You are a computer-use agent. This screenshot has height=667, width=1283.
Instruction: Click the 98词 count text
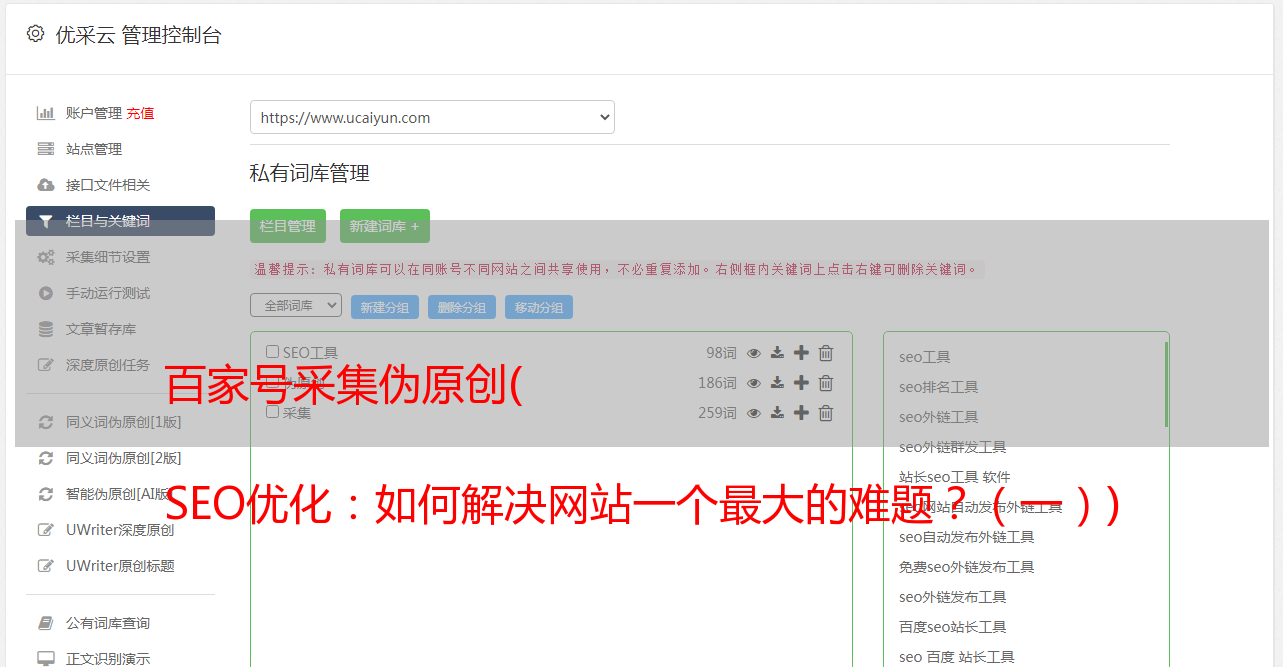[721, 353]
